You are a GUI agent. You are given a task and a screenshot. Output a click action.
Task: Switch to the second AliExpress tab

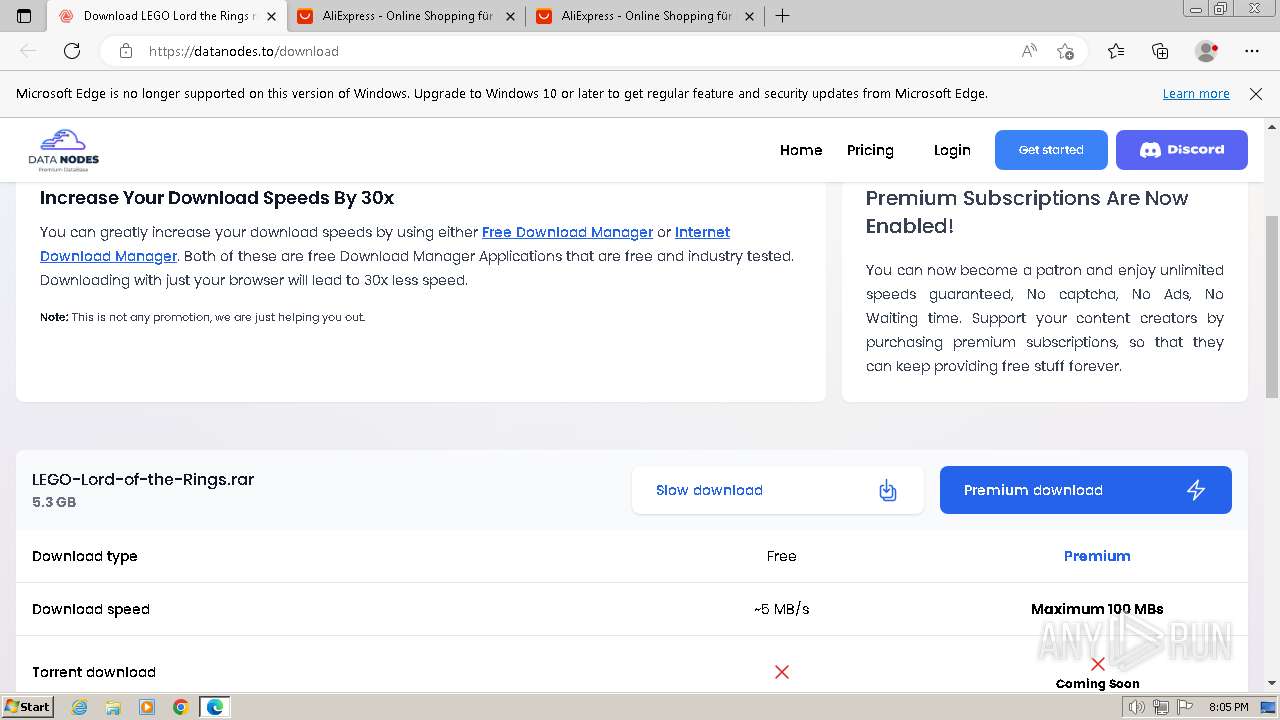point(646,16)
